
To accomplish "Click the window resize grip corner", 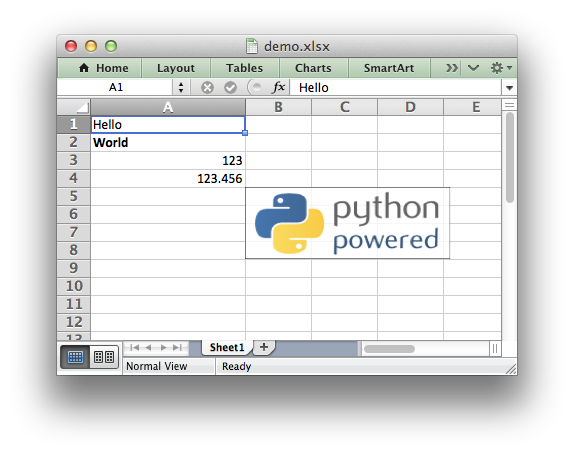I will point(510,368).
